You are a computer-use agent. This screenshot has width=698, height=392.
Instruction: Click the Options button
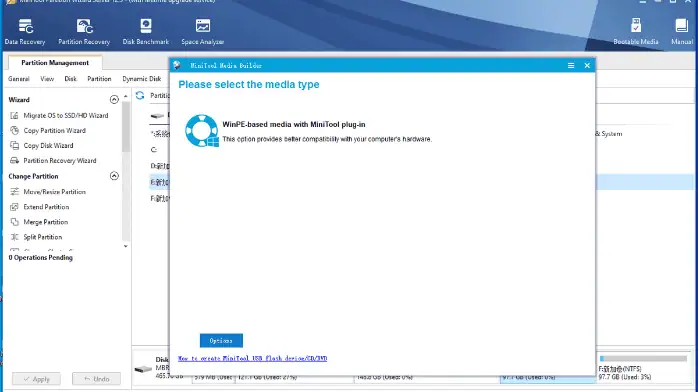coord(221,341)
